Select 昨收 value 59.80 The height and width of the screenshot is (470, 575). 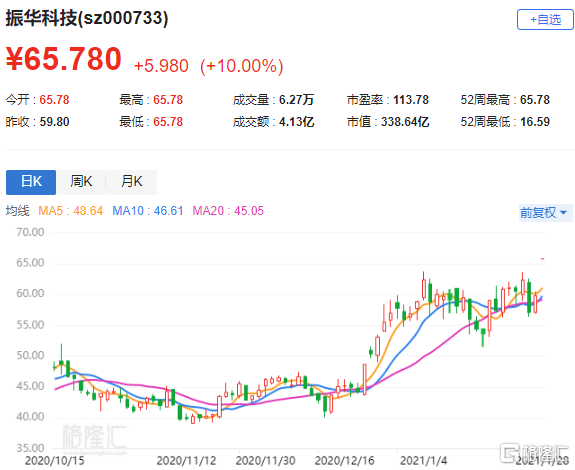click(54, 122)
